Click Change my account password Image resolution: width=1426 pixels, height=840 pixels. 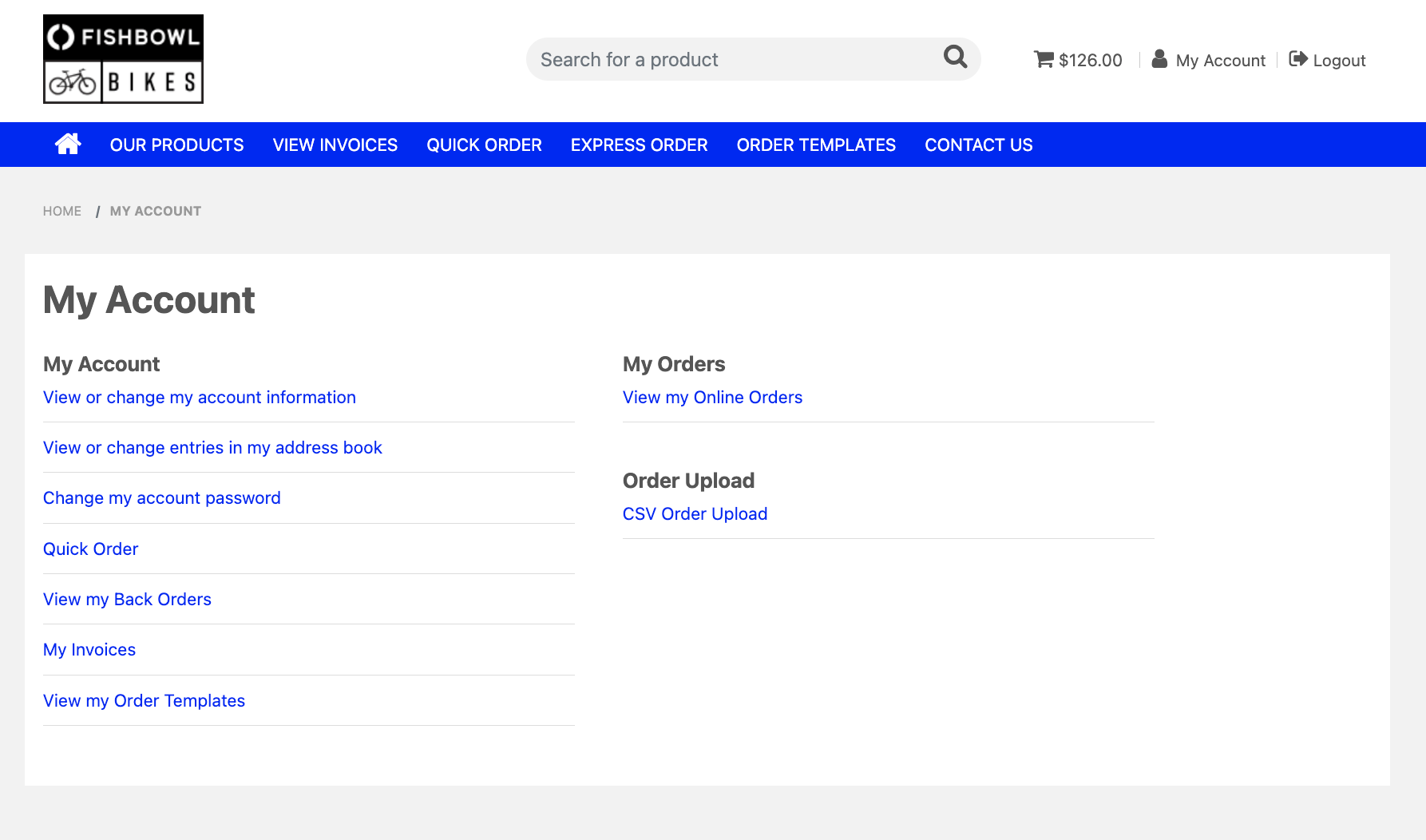pos(161,497)
